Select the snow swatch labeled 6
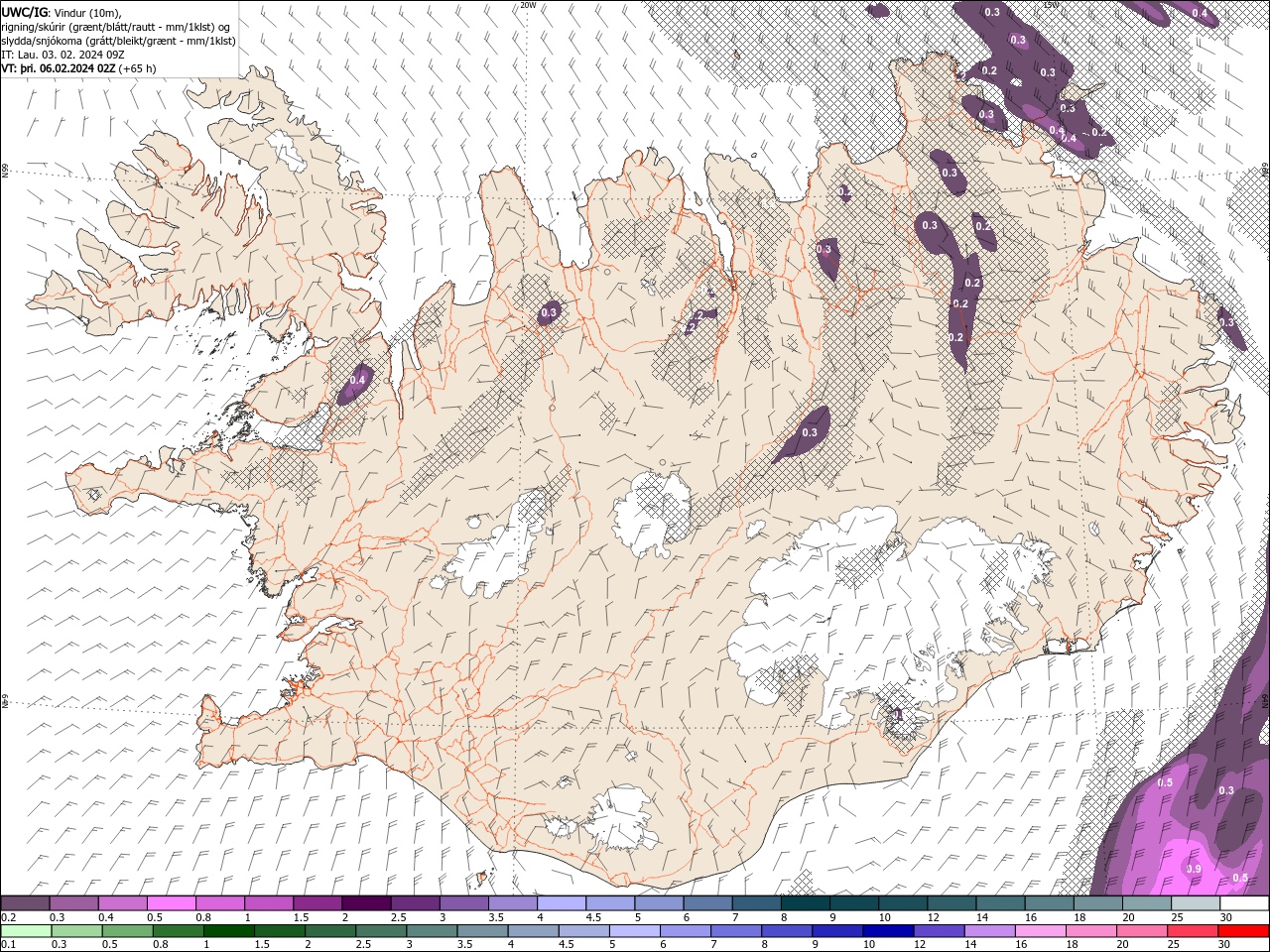 707,903
